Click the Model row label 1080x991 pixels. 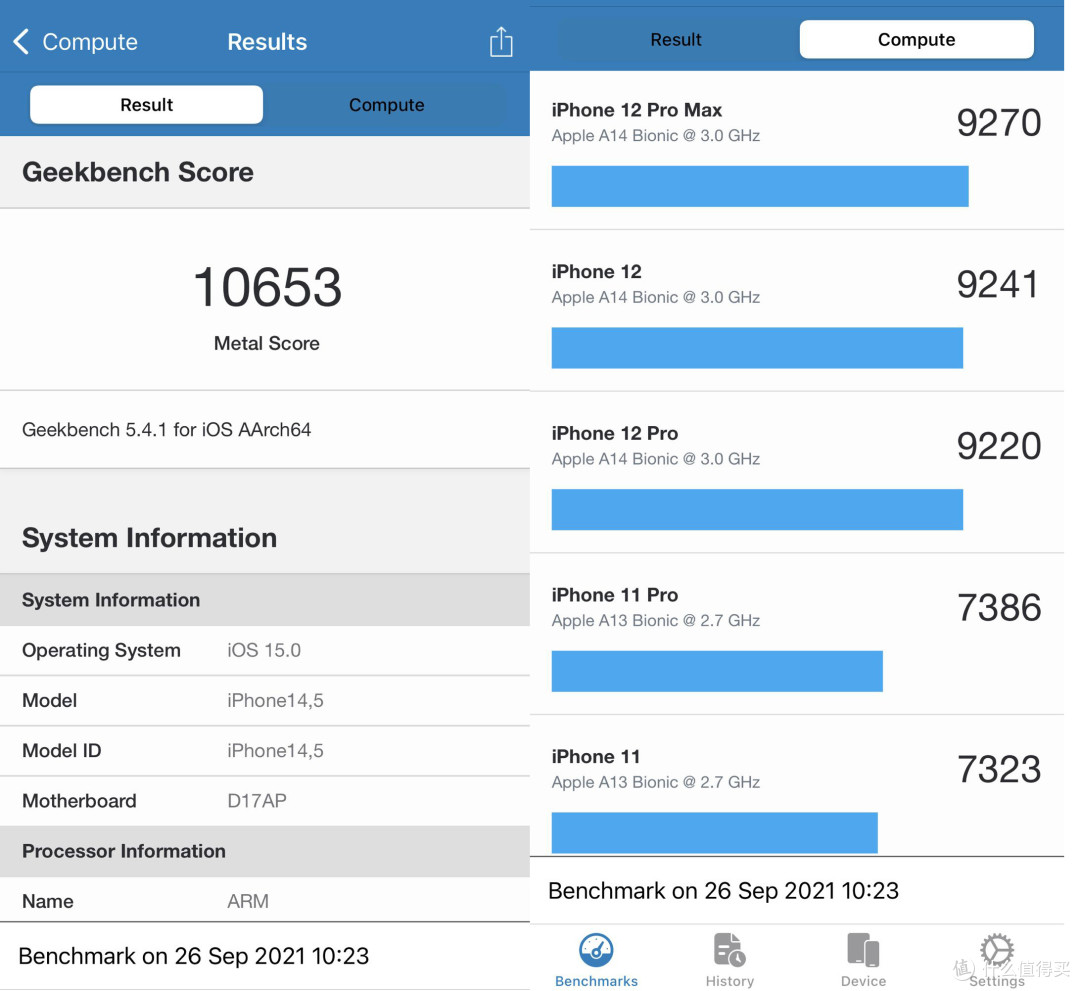pyautogui.click(x=50, y=700)
